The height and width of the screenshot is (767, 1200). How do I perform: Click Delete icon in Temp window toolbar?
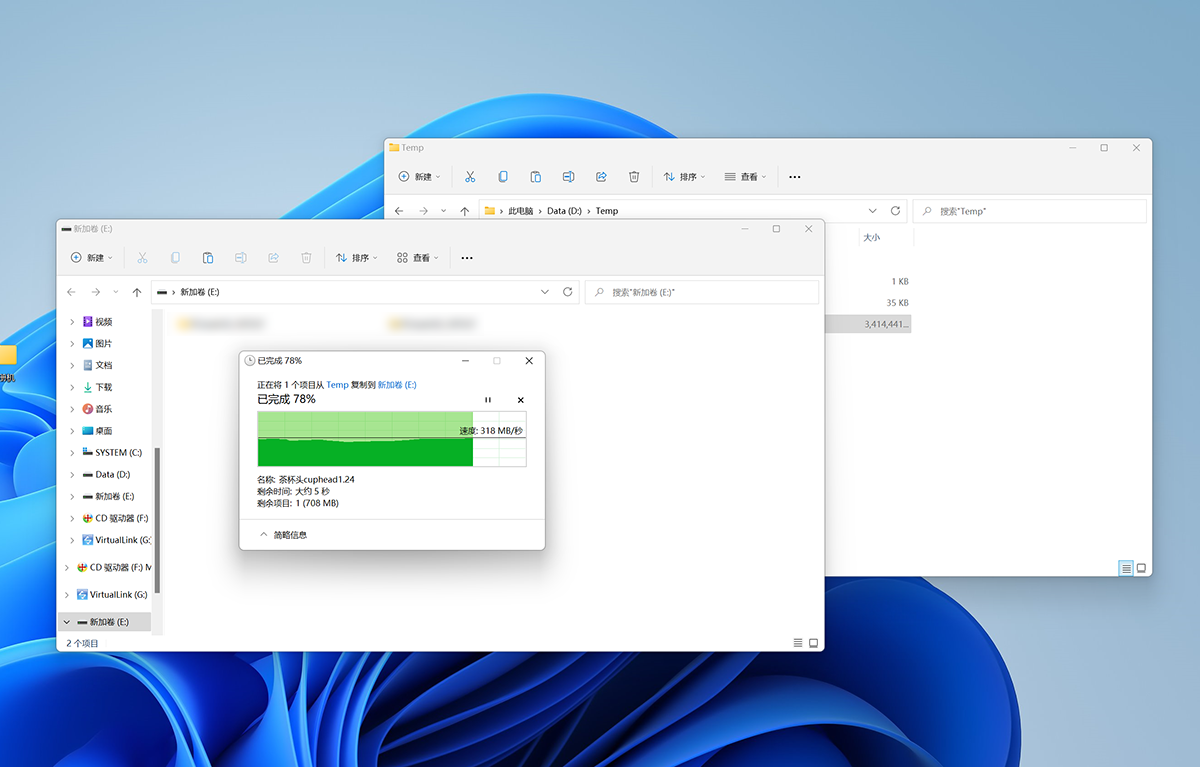point(634,177)
